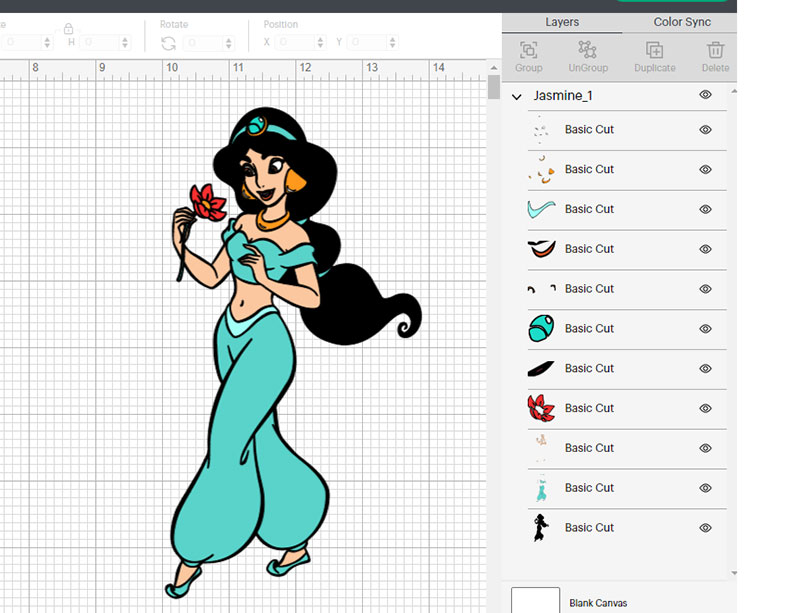The height and width of the screenshot is (613, 800).
Task: Click the Blank Canvas label
Action: pos(598,603)
